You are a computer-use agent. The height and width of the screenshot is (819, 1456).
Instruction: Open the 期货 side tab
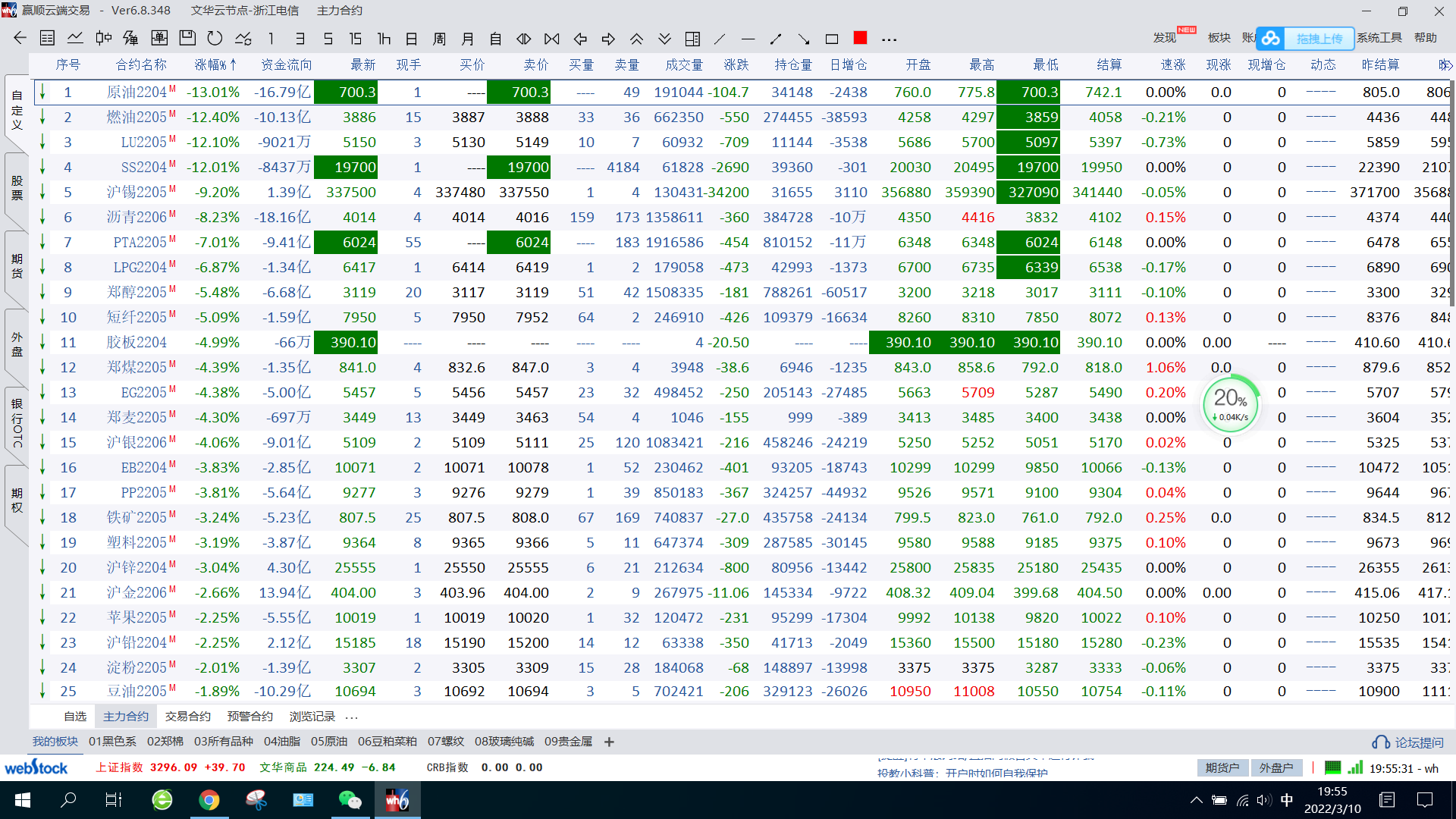(x=17, y=265)
